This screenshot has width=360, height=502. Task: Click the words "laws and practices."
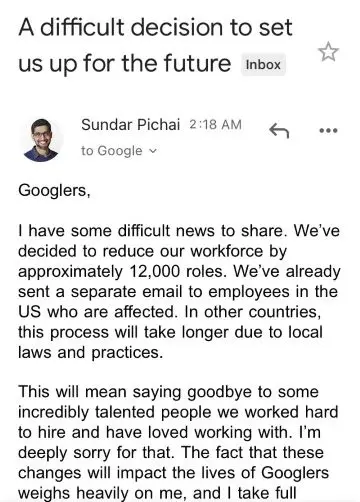tap(91, 353)
